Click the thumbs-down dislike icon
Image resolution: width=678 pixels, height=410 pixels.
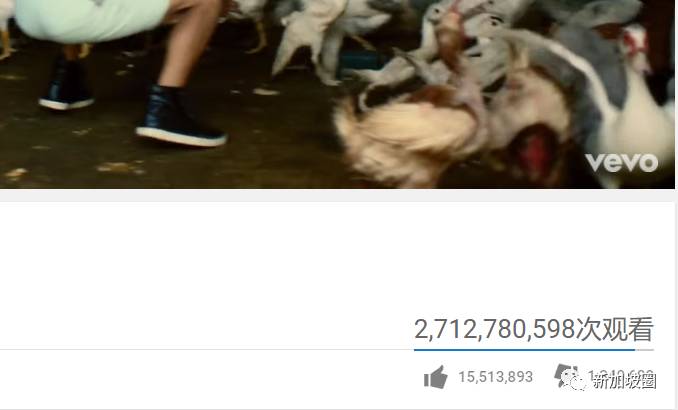564,375
